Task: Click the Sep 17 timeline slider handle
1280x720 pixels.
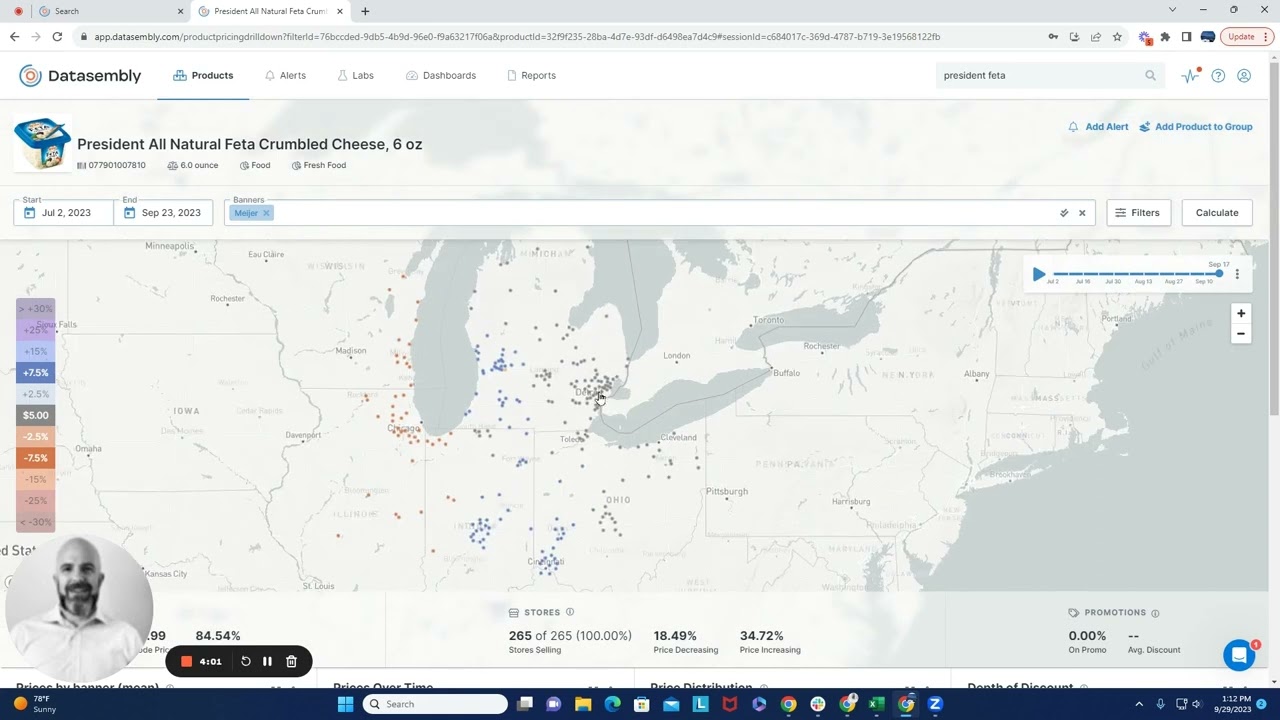Action: [1219, 274]
